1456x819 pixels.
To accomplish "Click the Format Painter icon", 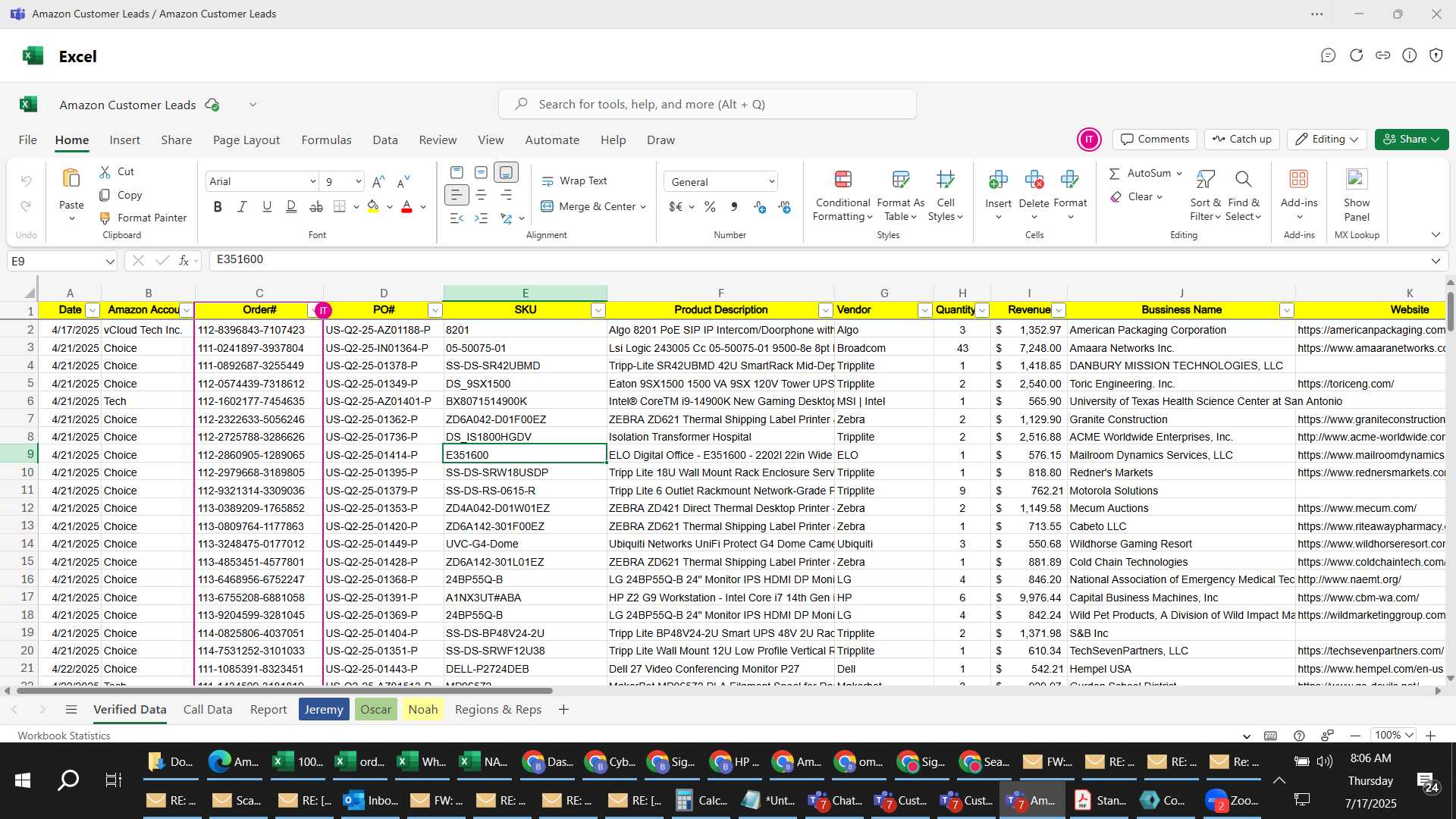I will 105,218.
